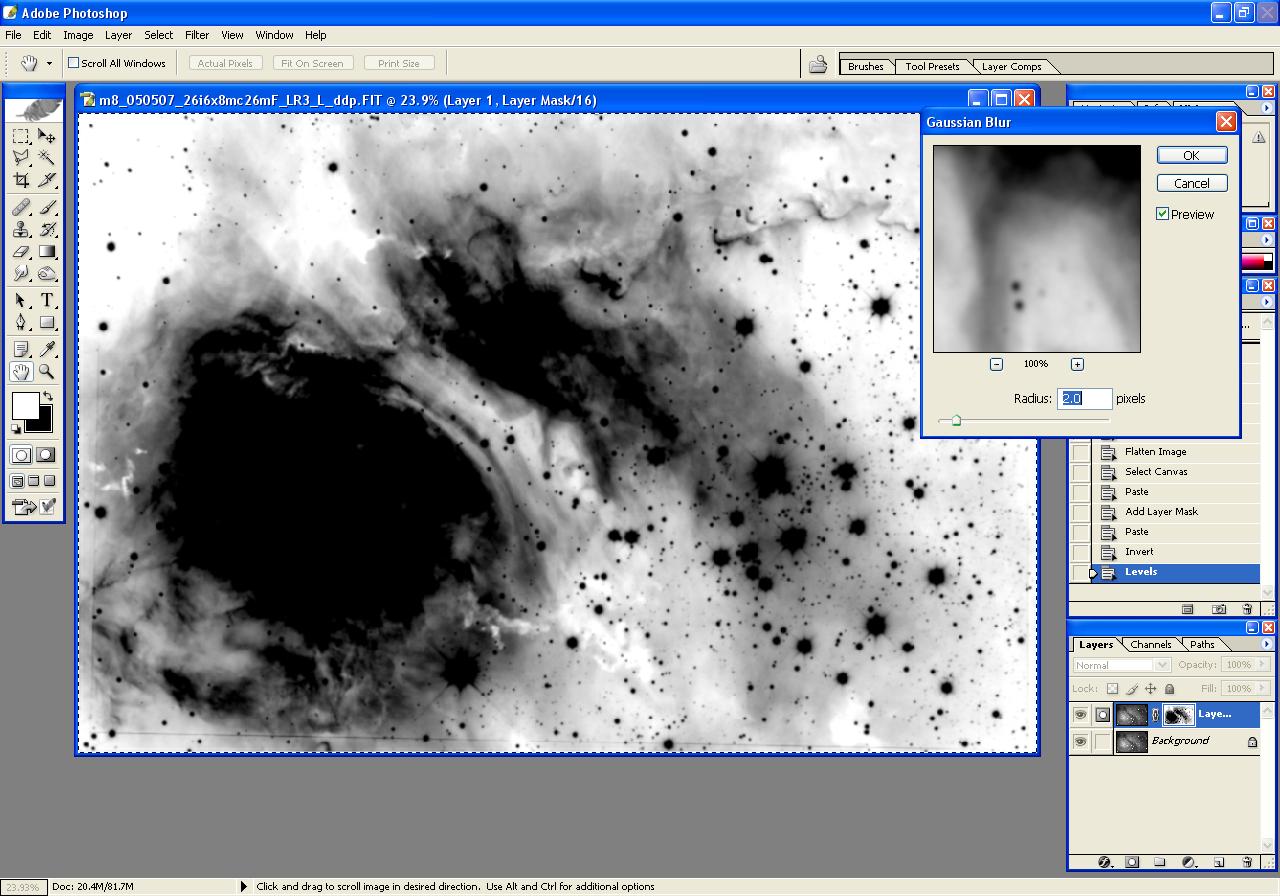Select the Crop tool
1280x896 pixels.
pos(21,180)
